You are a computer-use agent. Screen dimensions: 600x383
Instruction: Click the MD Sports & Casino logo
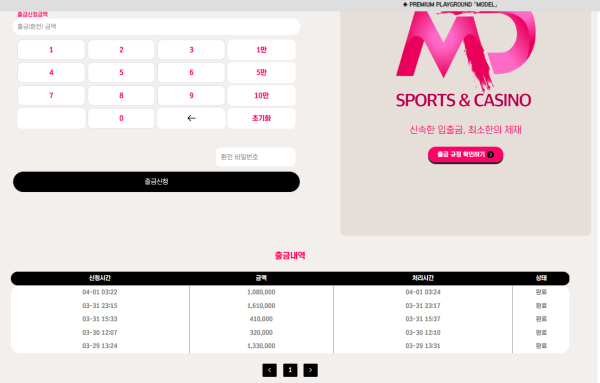coord(465,60)
